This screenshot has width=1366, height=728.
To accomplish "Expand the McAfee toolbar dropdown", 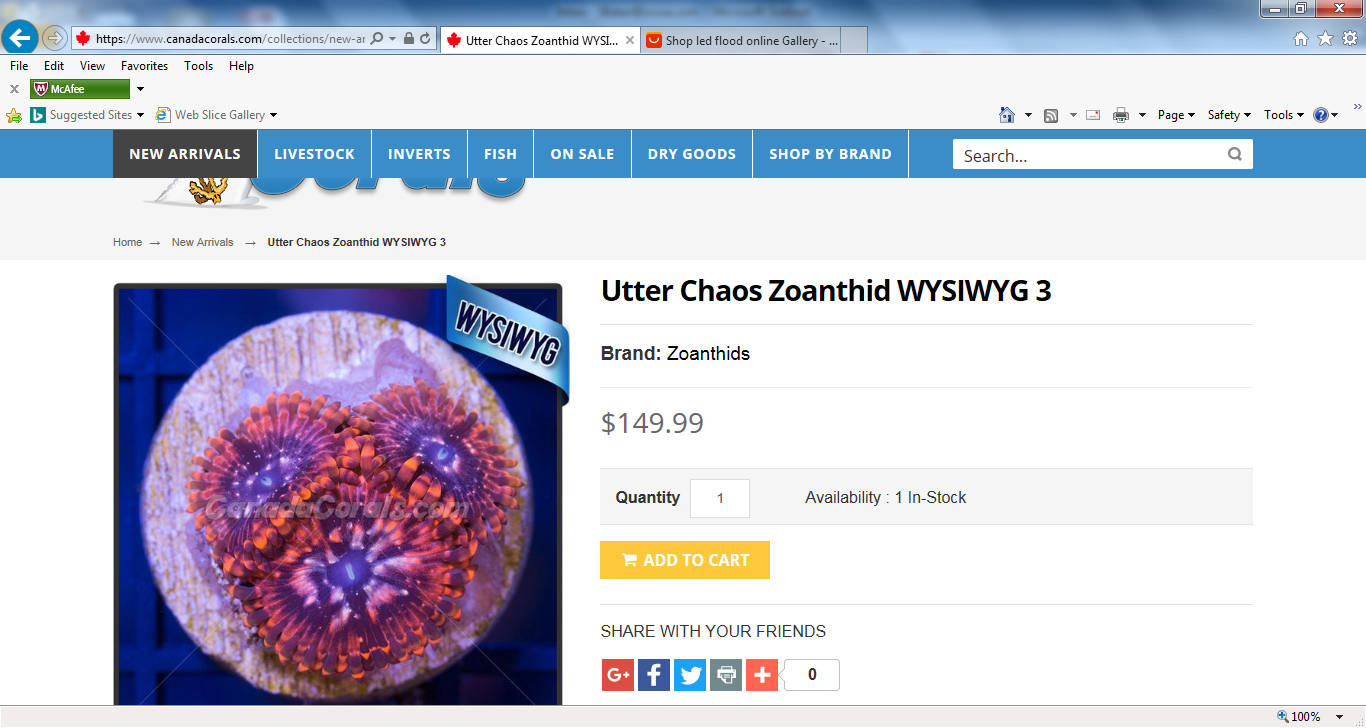I will click(140, 89).
